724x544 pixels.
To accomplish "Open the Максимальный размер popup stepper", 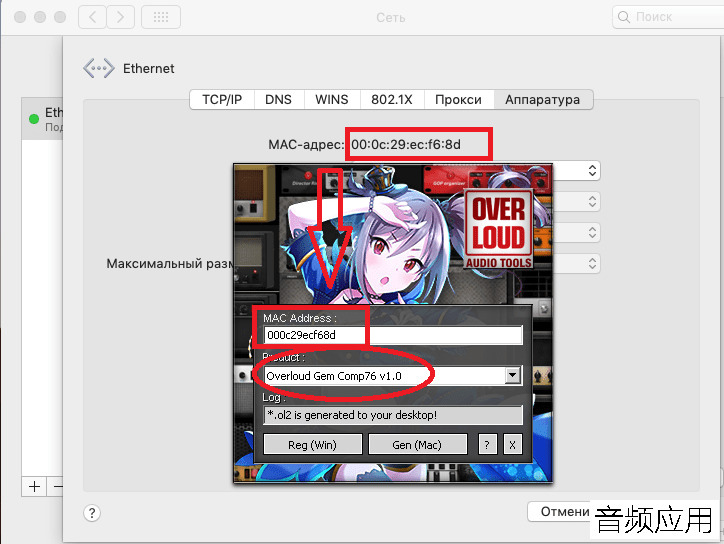I will pos(592,263).
